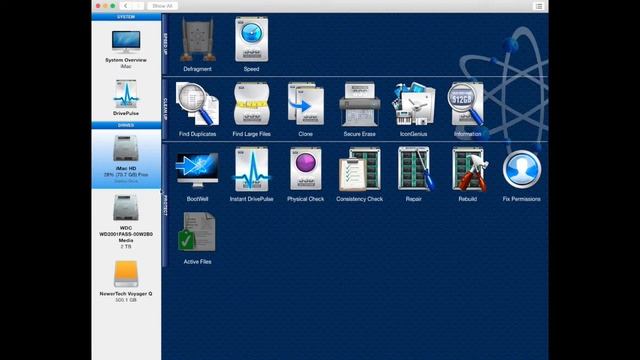Open the Consistency Check tool

(x=359, y=175)
